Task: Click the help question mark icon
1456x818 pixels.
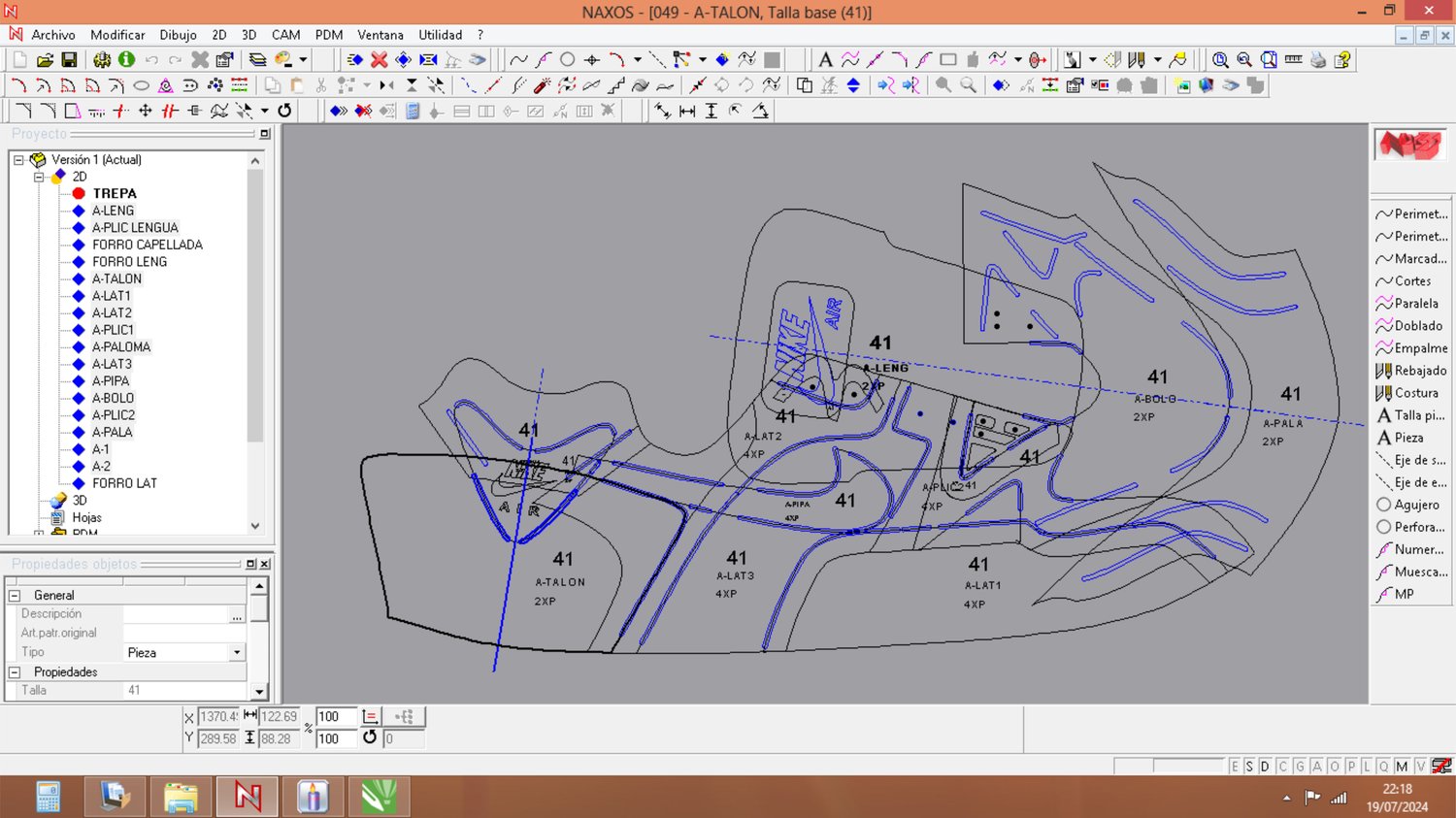Action: (x=1342, y=60)
